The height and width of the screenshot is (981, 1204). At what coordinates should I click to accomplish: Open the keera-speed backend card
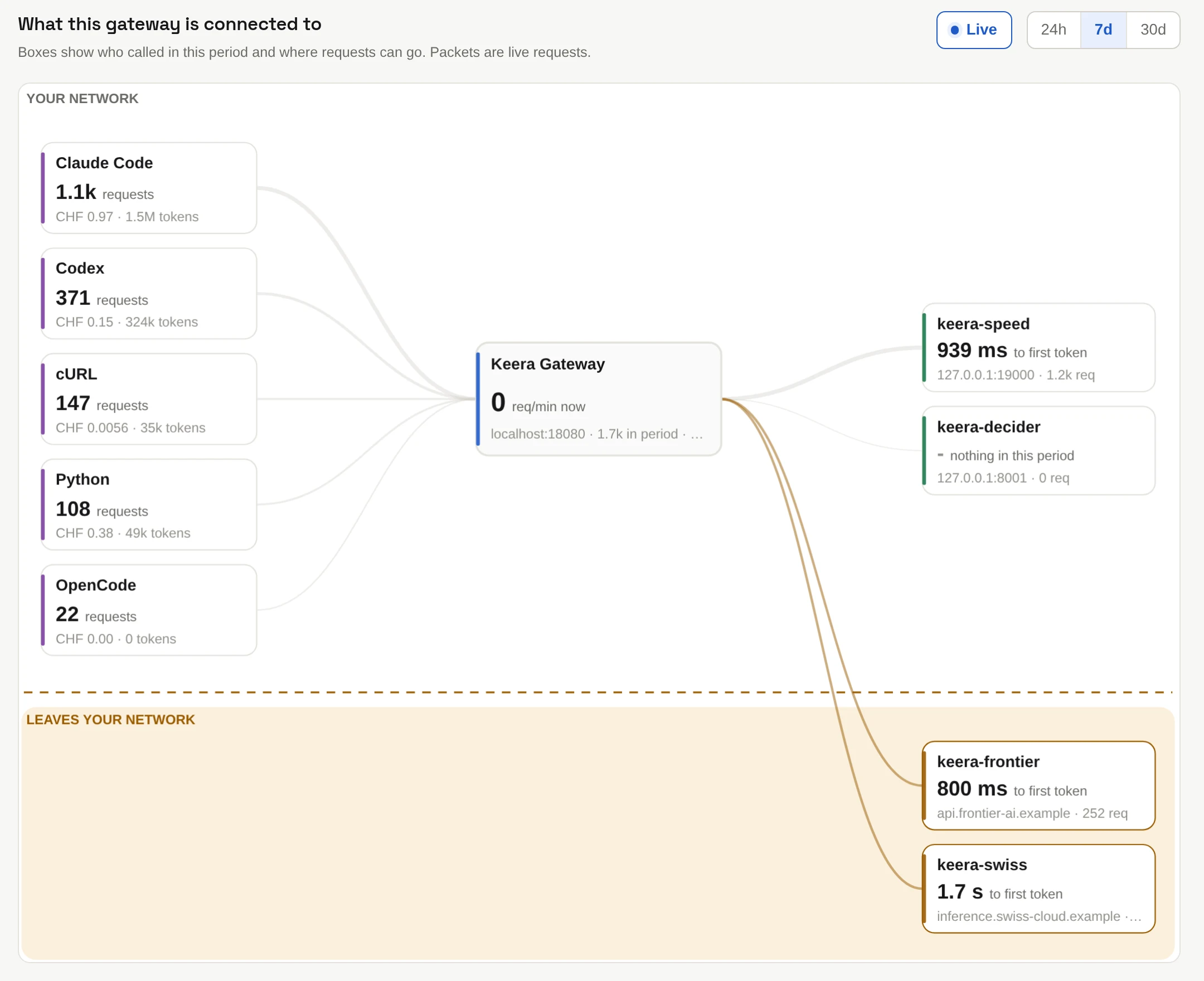point(1038,348)
